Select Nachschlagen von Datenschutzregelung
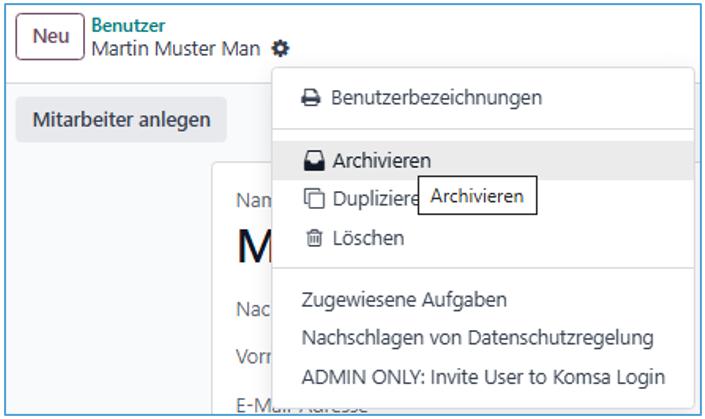 click(x=477, y=338)
